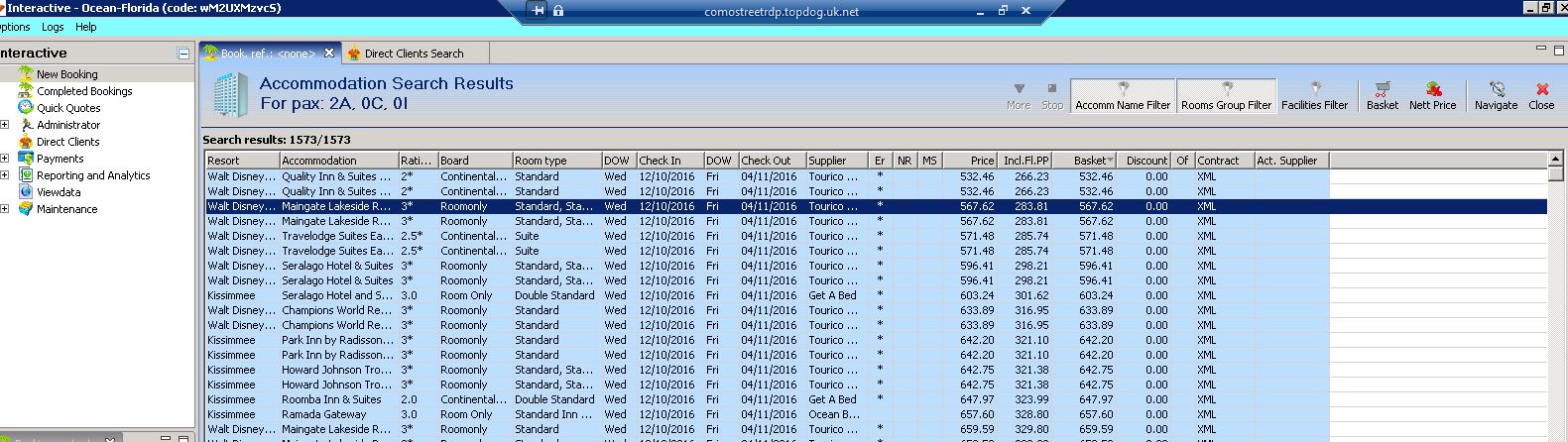
Task: Collapse the Interactive sidebar panel
Action: [182, 54]
